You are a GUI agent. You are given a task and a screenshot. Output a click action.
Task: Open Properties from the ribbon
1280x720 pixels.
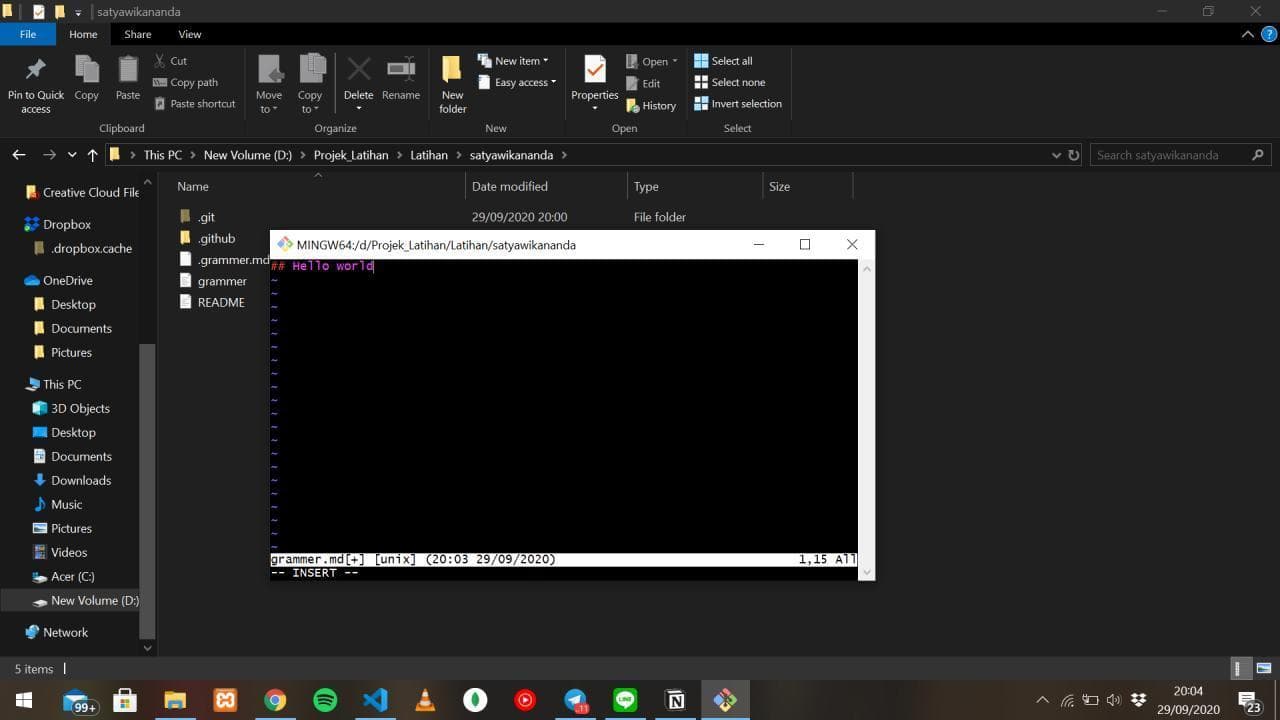click(x=595, y=72)
